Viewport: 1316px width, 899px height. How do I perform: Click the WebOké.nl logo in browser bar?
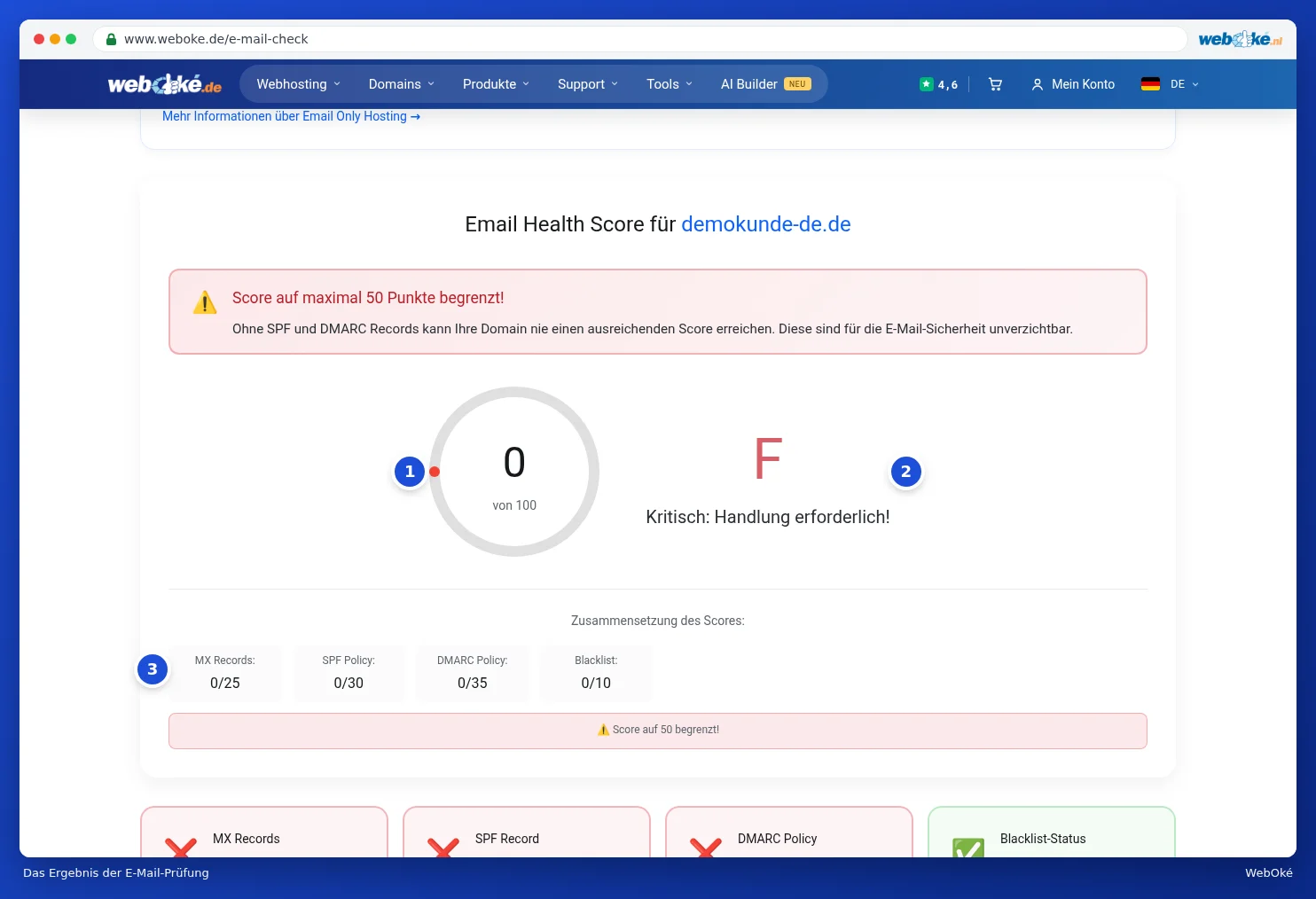[x=1240, y=39]
